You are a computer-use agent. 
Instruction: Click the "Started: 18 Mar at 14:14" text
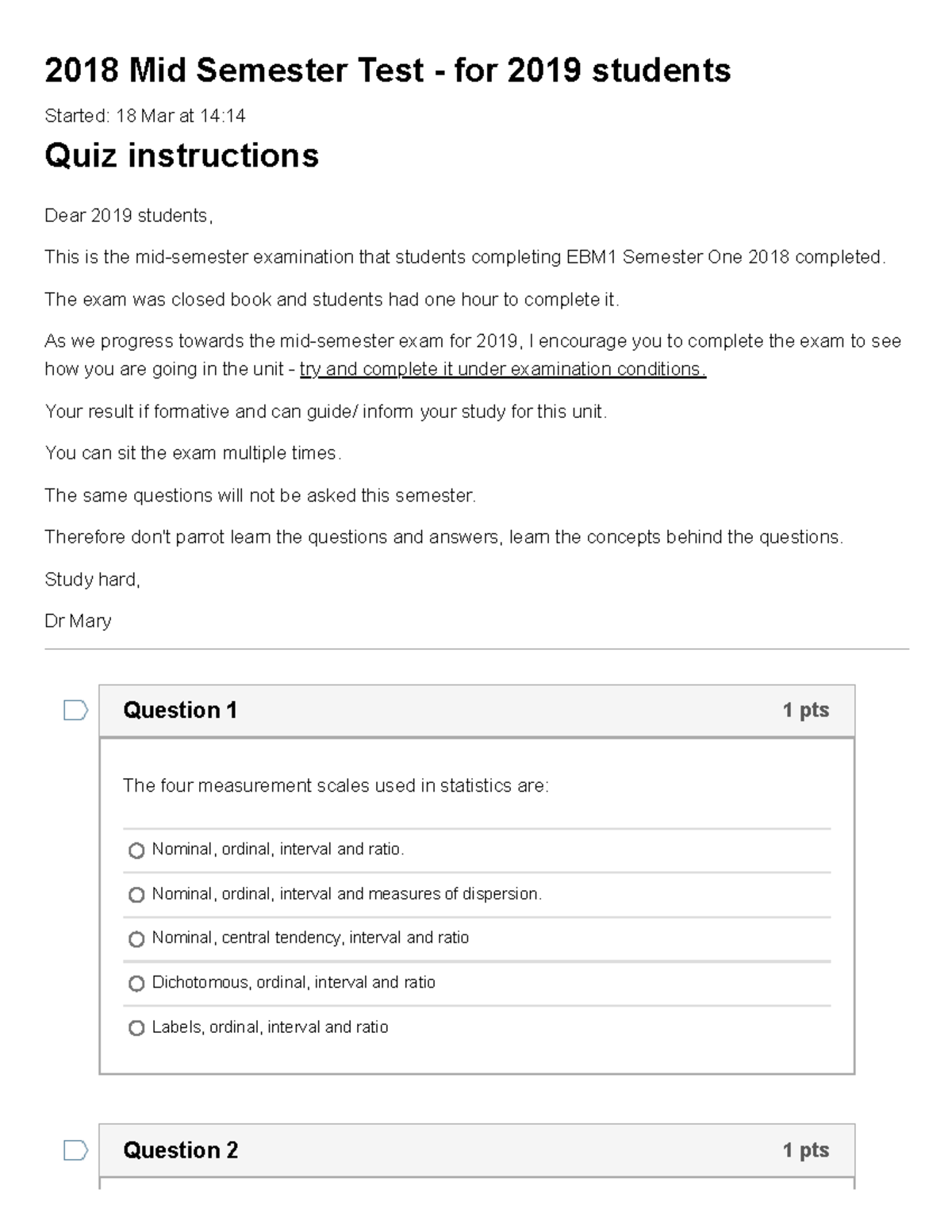(x=146, y=116)
